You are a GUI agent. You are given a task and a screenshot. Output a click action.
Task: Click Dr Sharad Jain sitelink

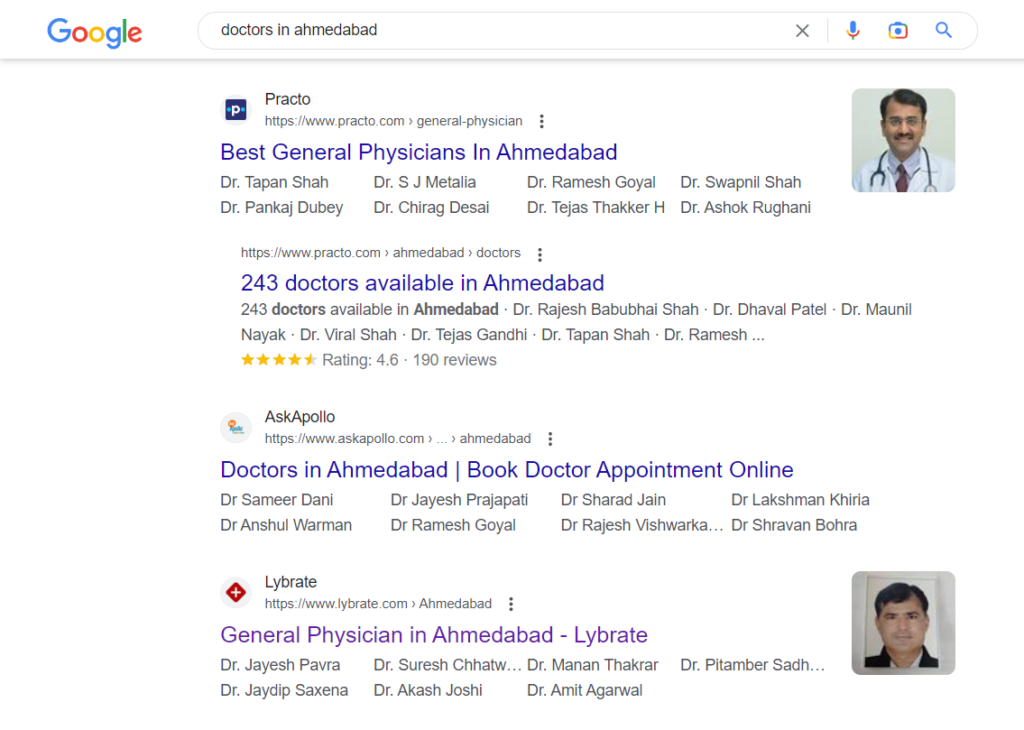pyautogui.click(x=613, y=500)
